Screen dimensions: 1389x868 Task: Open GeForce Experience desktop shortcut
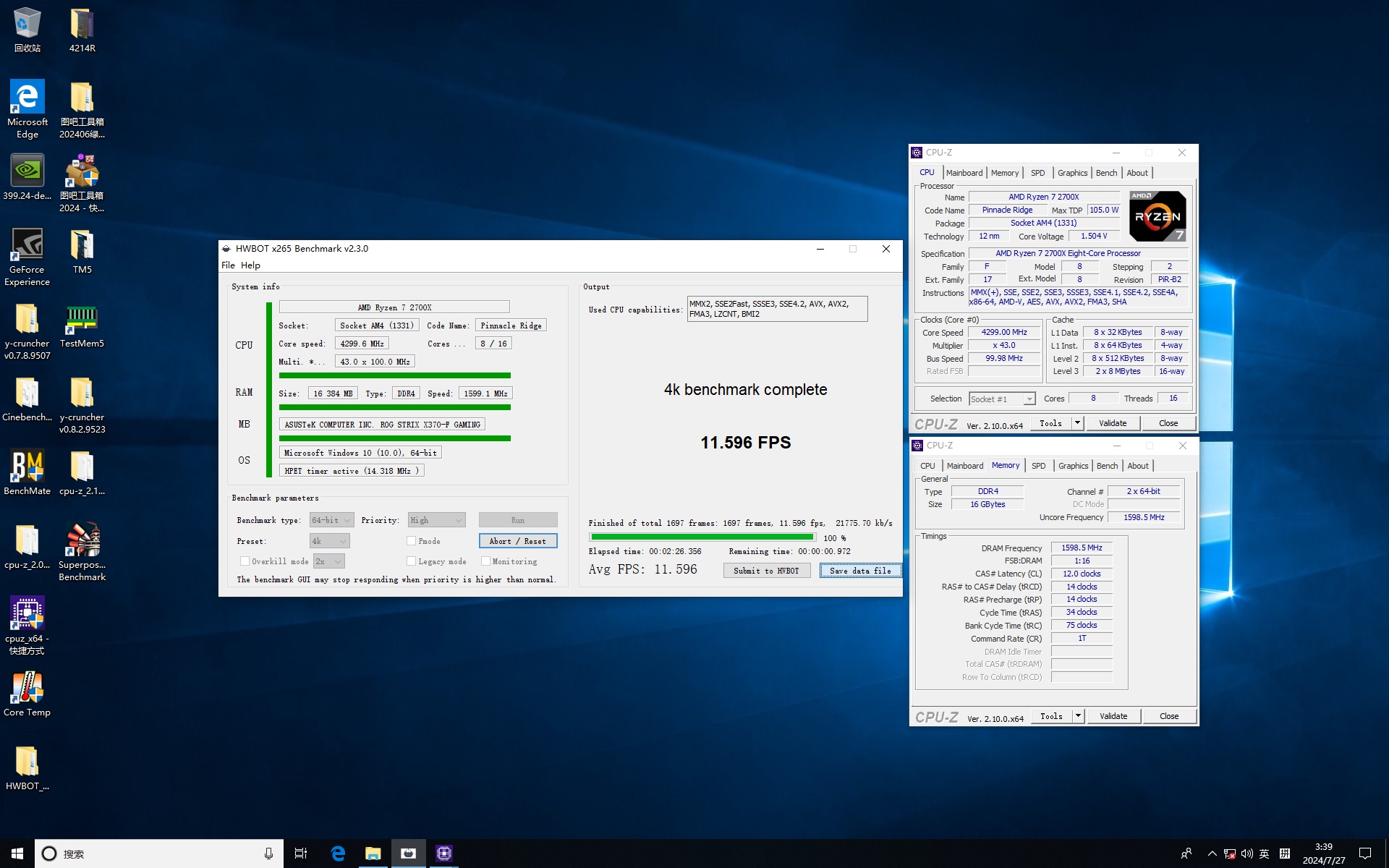27,257
